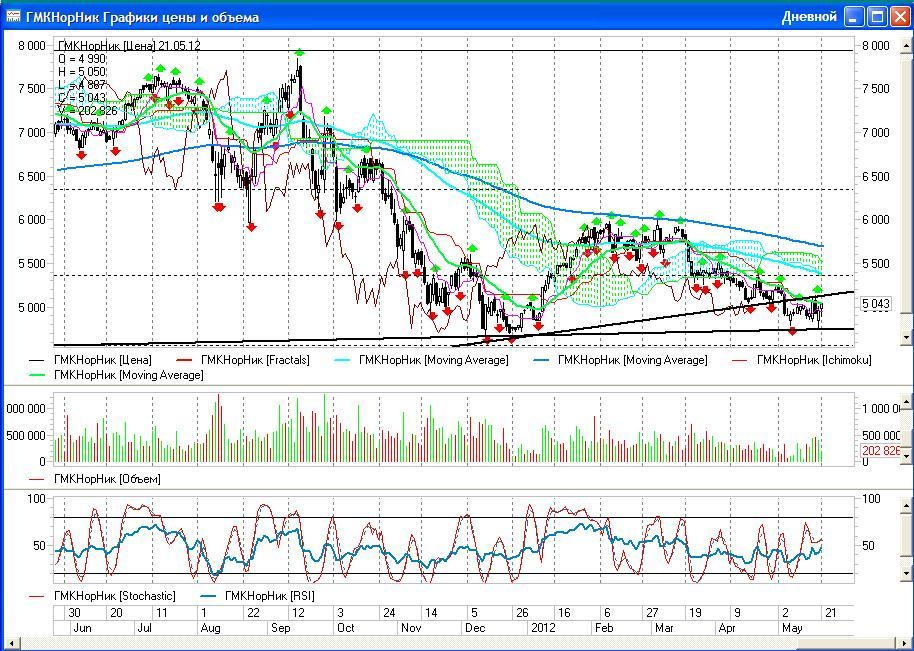Click the high value "H = 5 050"
Screen dimensions: 914x651
point(82,72)
